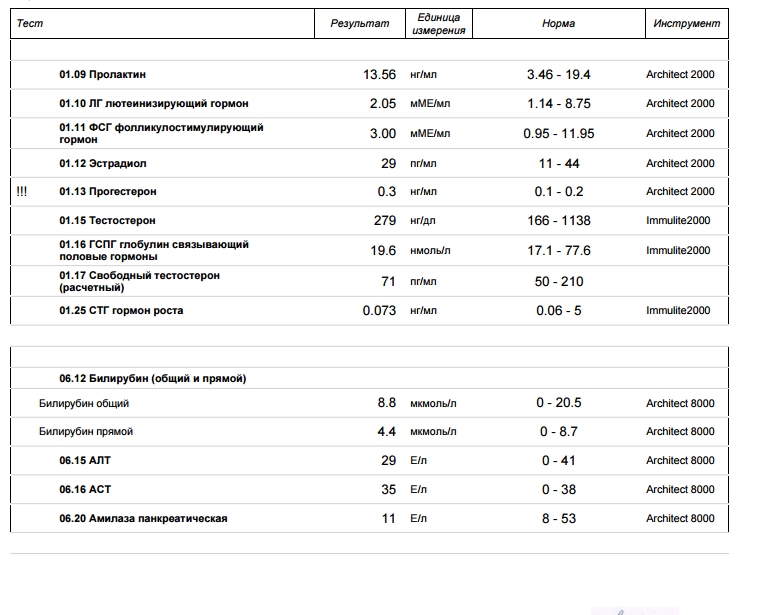This screenshot has width=763, height=615.
Task: Click the 'Единица измерения' column header
Action: tap(438, 24)
